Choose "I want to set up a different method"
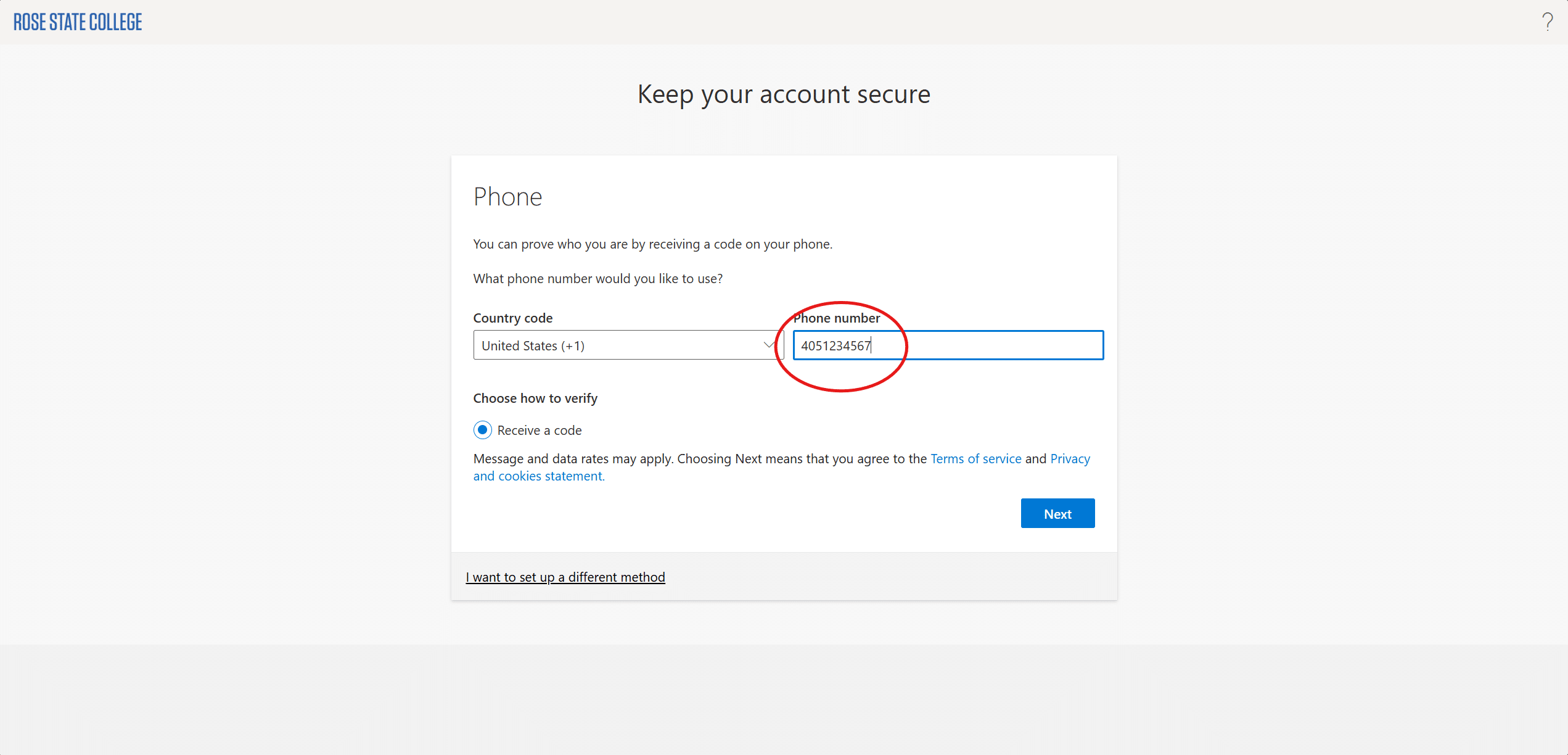 click(565, 577)
